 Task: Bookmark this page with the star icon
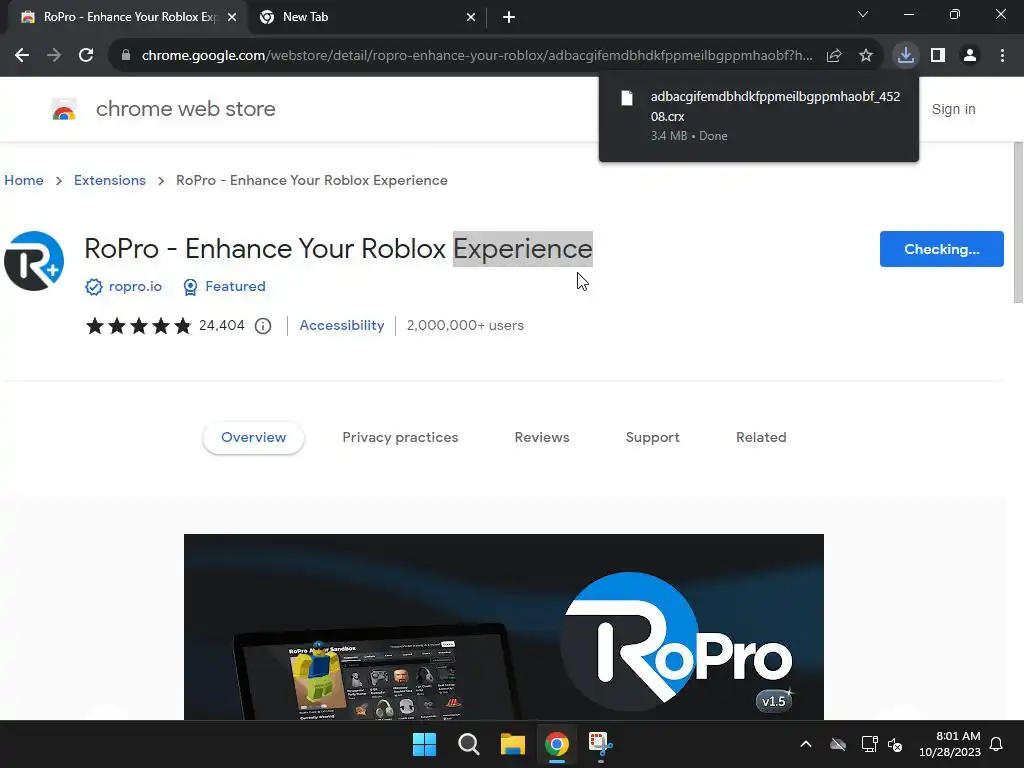pos(866,56)
